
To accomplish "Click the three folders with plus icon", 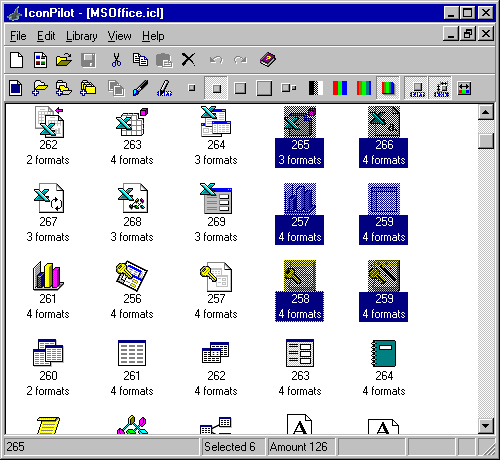I will click(x=88, y=88).
